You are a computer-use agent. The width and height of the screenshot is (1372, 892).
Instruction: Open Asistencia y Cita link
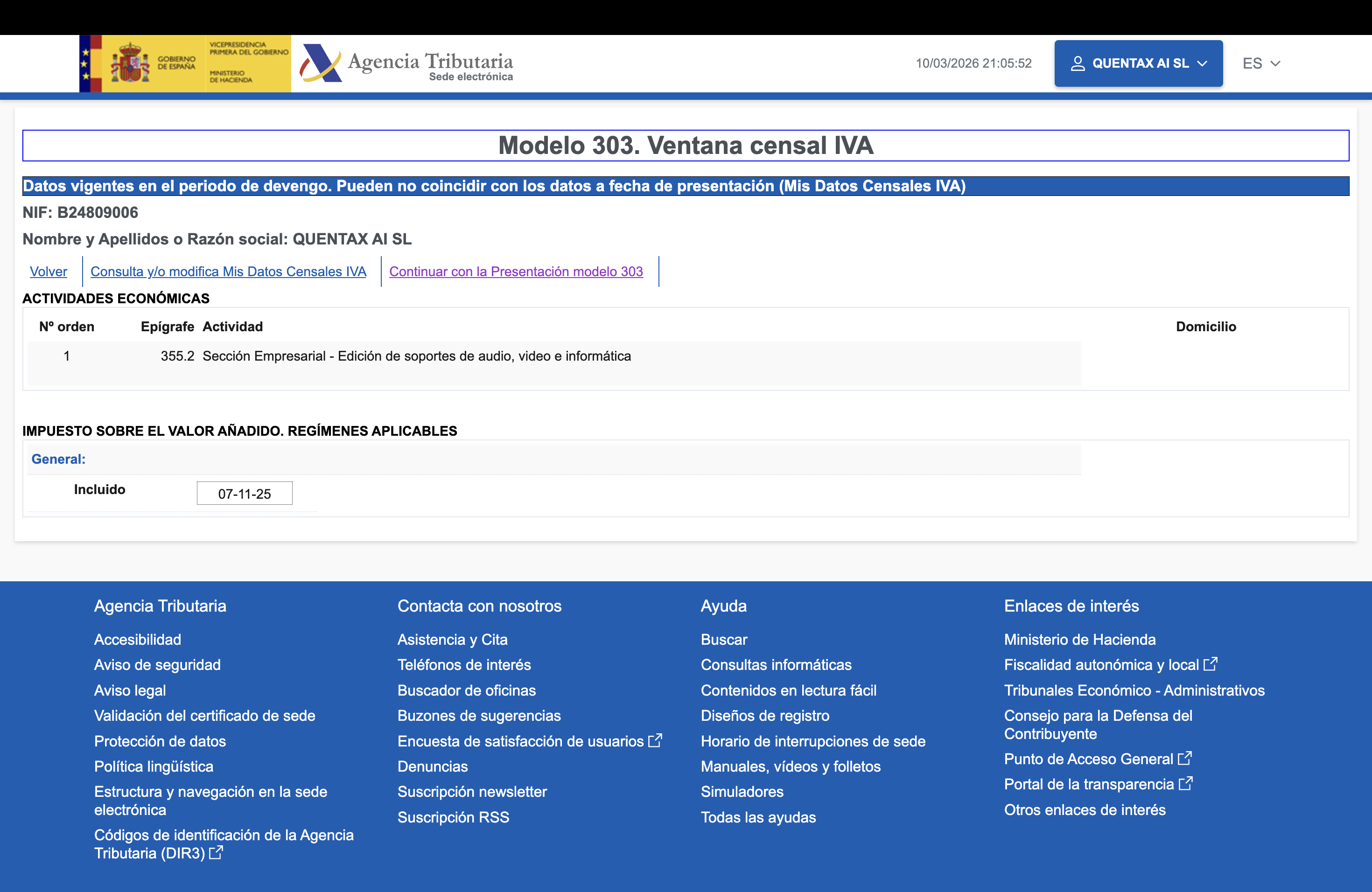pyautogui.click(x=453, y=639)
